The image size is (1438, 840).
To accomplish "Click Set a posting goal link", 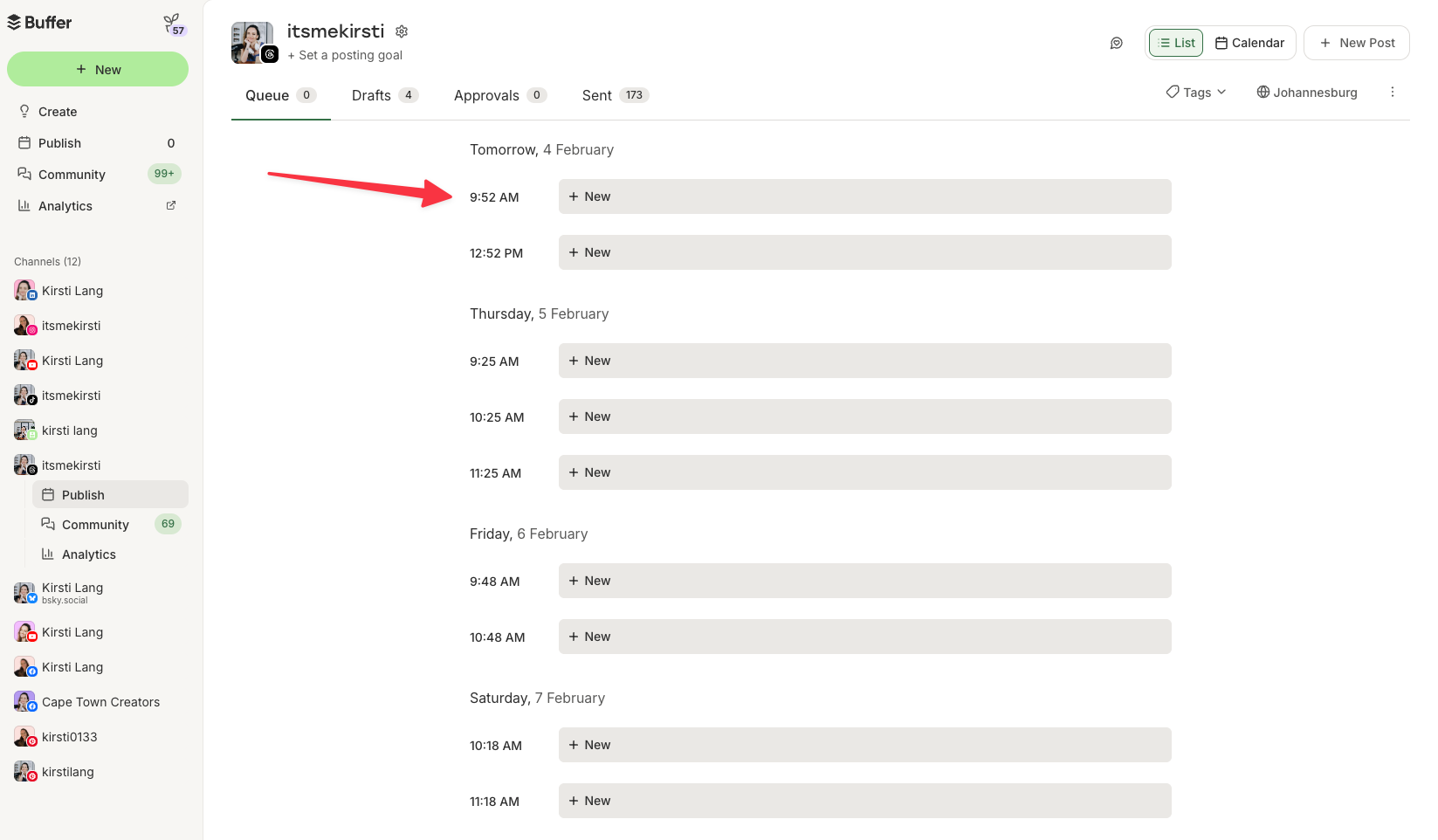I will pos(346,54).
